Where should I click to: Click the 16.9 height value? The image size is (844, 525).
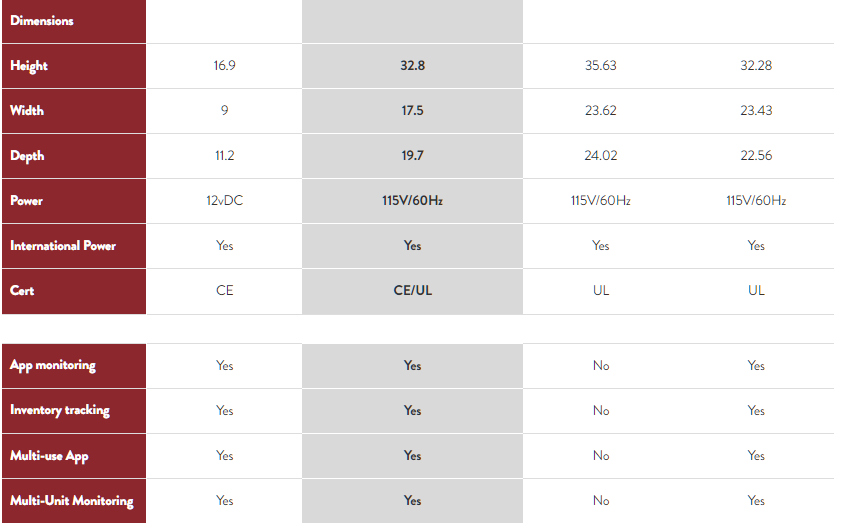[224, 66]
